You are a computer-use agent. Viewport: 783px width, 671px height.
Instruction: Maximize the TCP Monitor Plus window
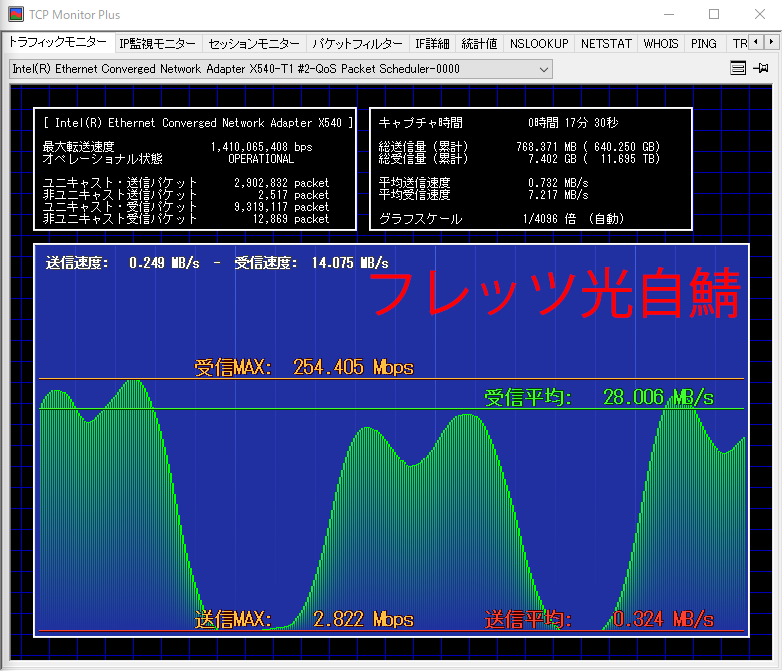714,15
